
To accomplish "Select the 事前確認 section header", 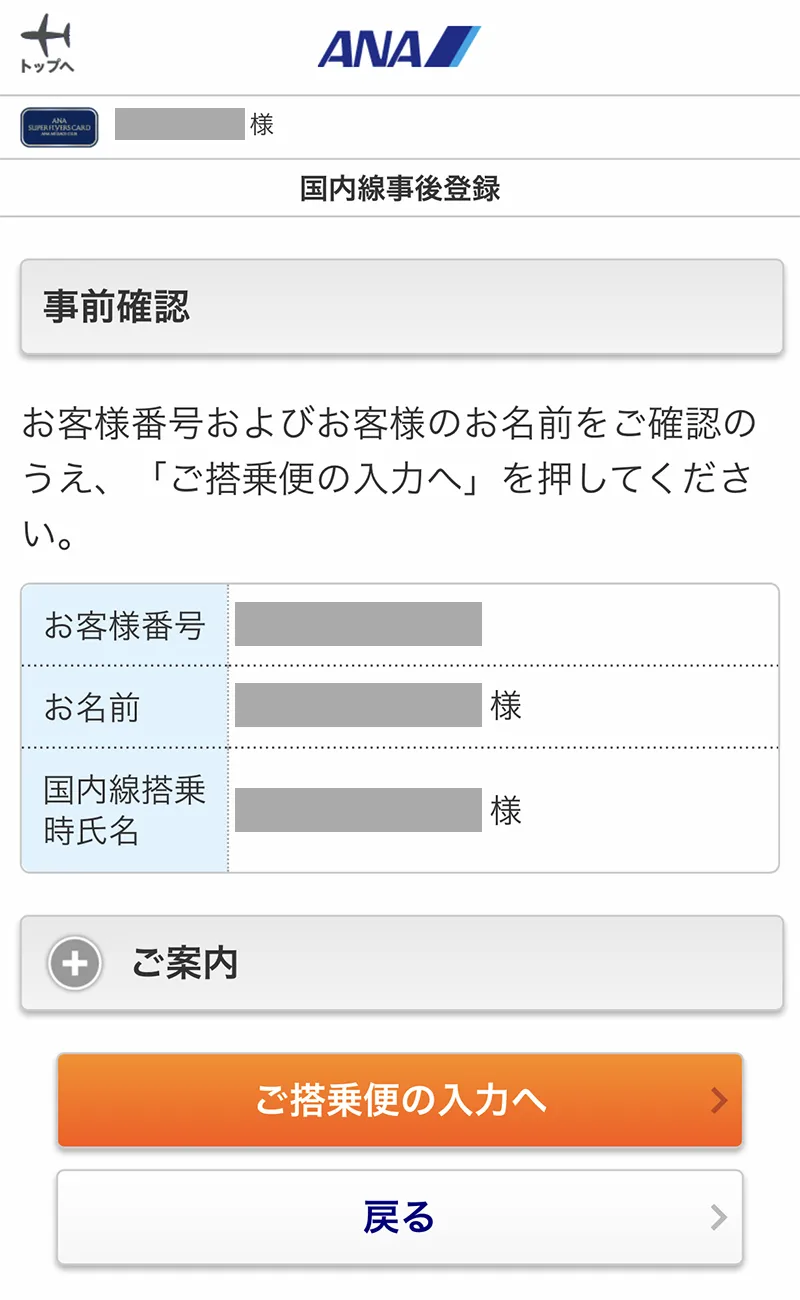I will click(401, 307).
